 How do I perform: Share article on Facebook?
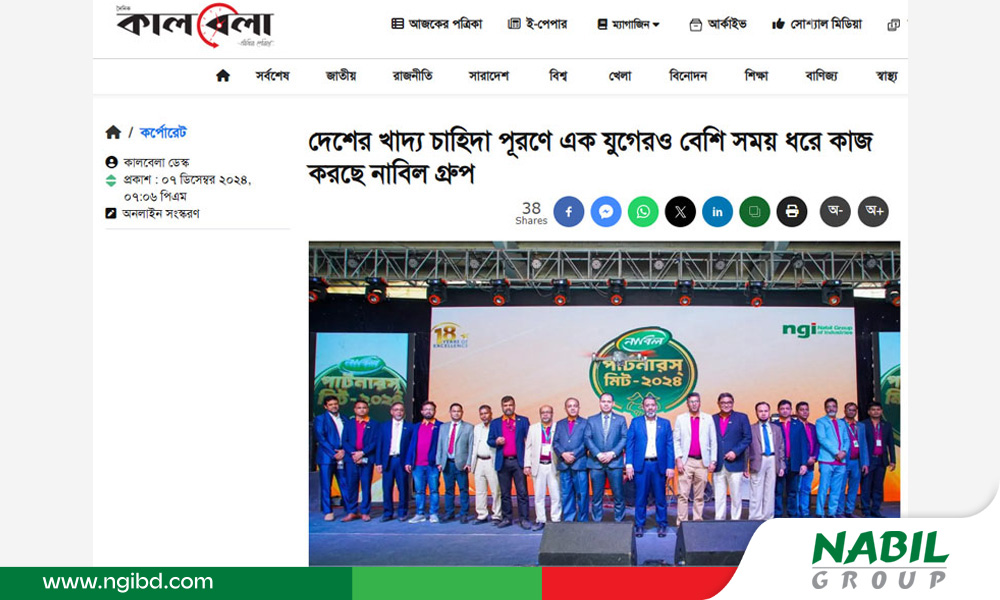[568, 212]
